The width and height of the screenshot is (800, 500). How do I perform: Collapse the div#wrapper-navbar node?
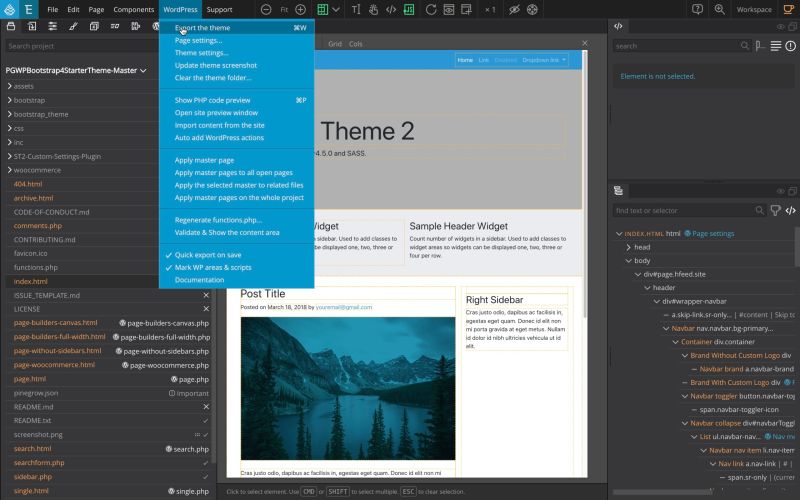pos(657,302)
